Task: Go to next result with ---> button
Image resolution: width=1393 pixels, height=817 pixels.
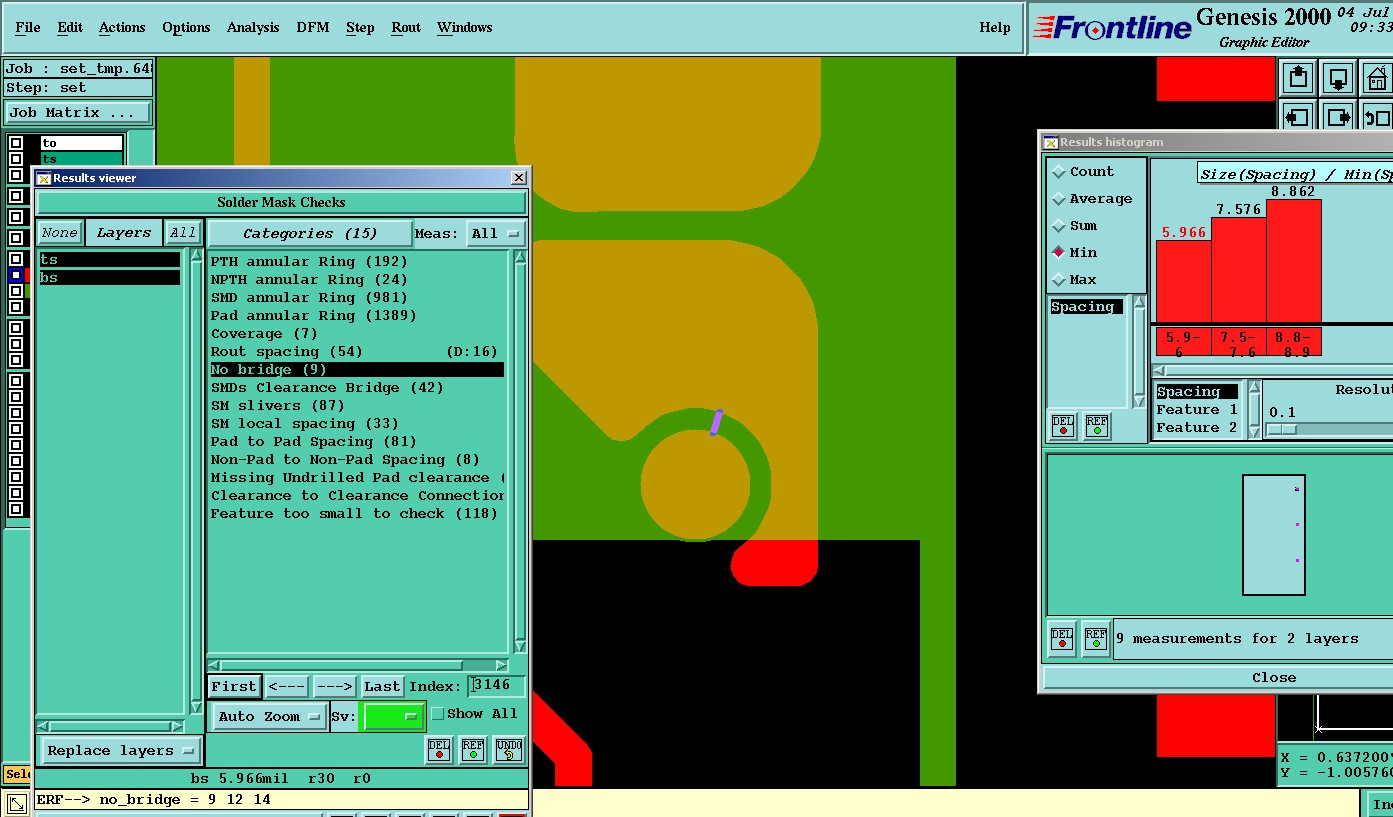Action: pos(334,686)
